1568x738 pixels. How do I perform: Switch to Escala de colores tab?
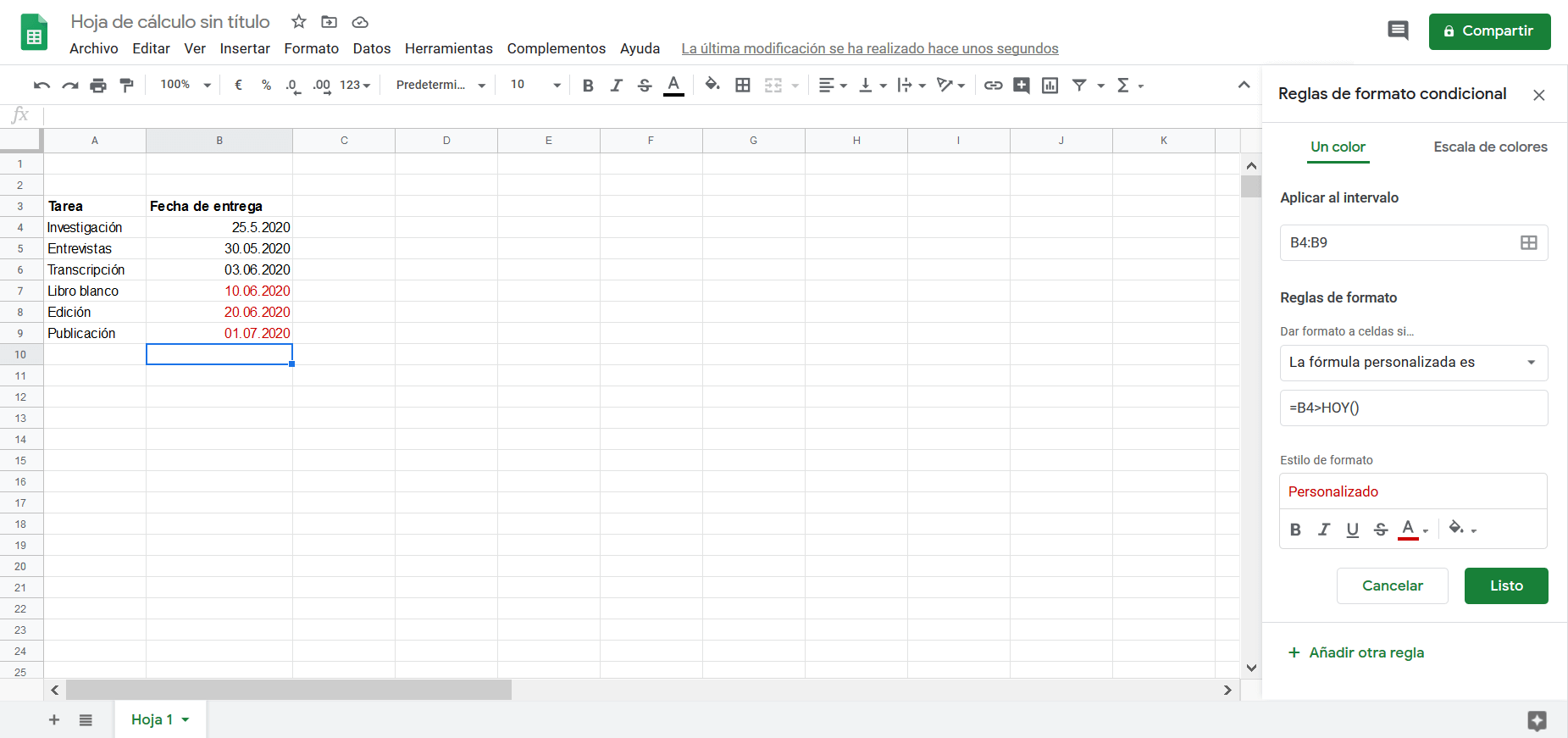(1490, 147)
